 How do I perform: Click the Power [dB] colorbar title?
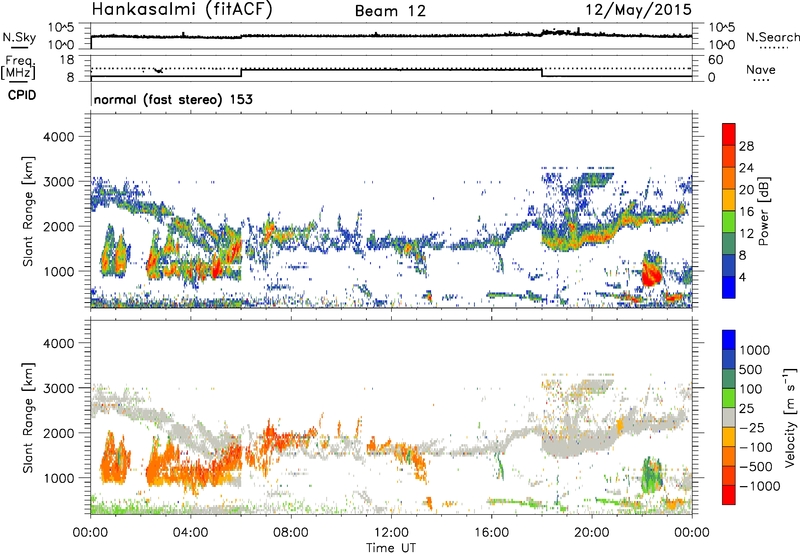pos(763,211)
